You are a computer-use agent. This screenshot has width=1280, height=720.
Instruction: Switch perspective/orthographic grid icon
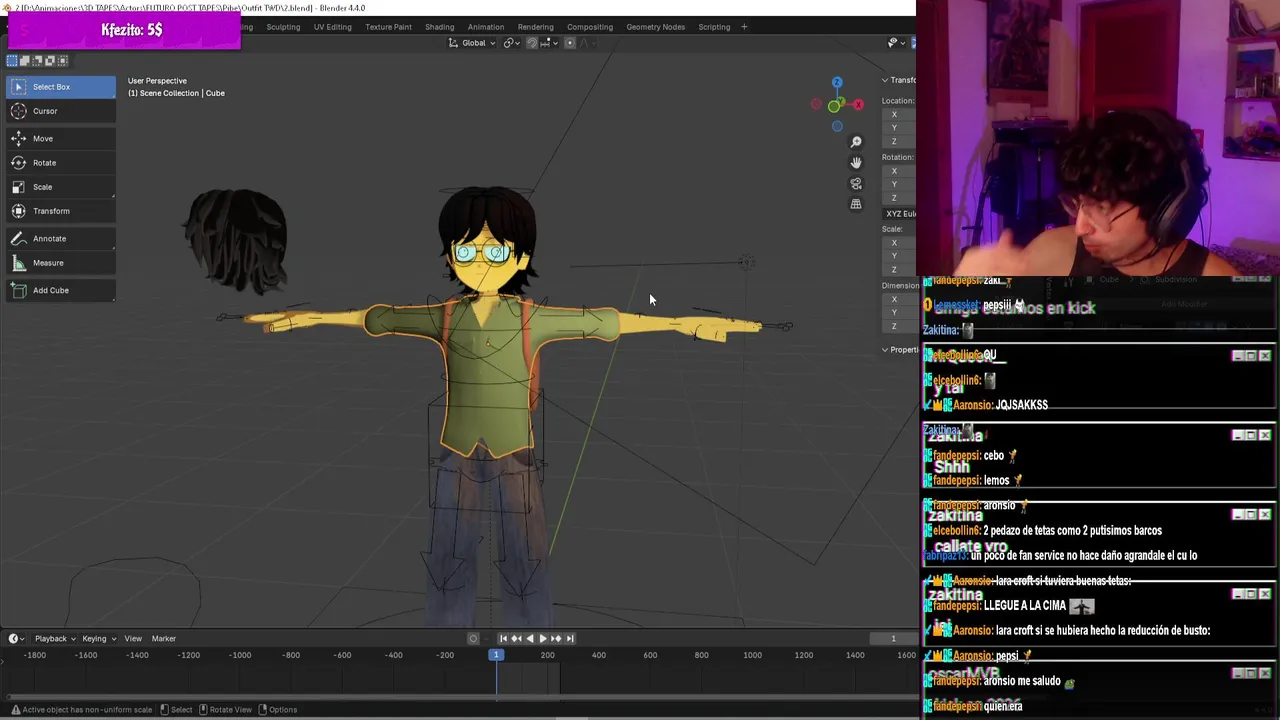point(856,204)
